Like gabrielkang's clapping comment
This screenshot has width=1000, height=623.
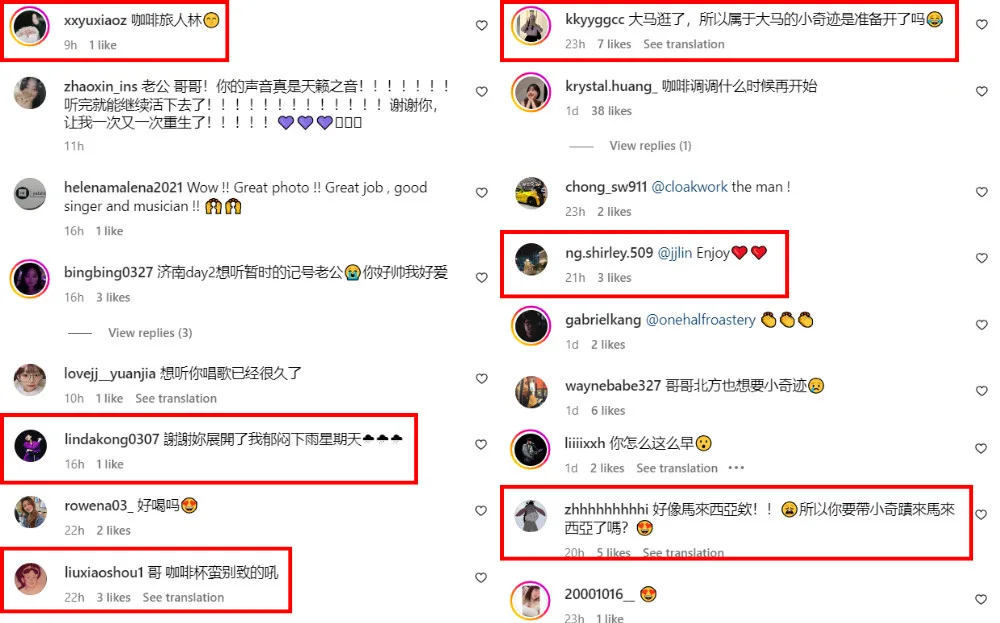(982, 325)
